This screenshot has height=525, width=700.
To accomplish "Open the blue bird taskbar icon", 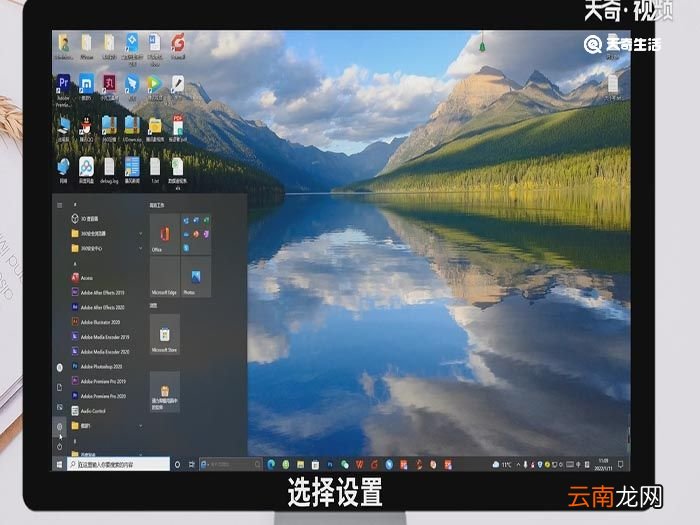I will [x=389, y=465].
